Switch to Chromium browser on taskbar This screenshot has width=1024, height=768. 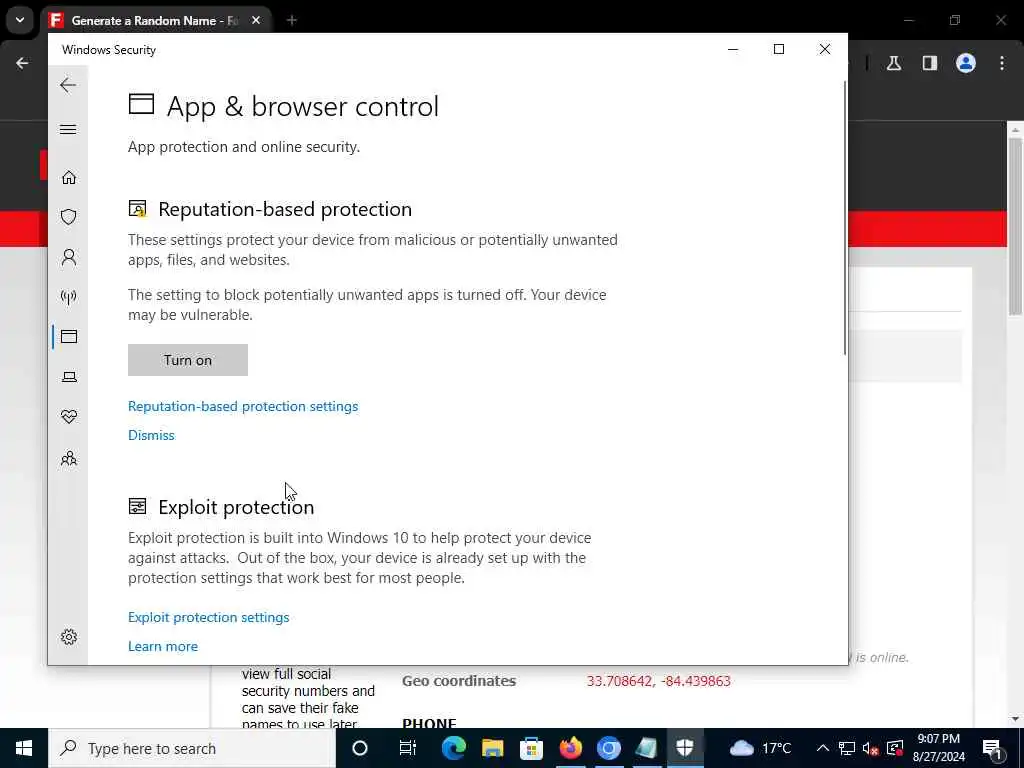click(609, 748)
